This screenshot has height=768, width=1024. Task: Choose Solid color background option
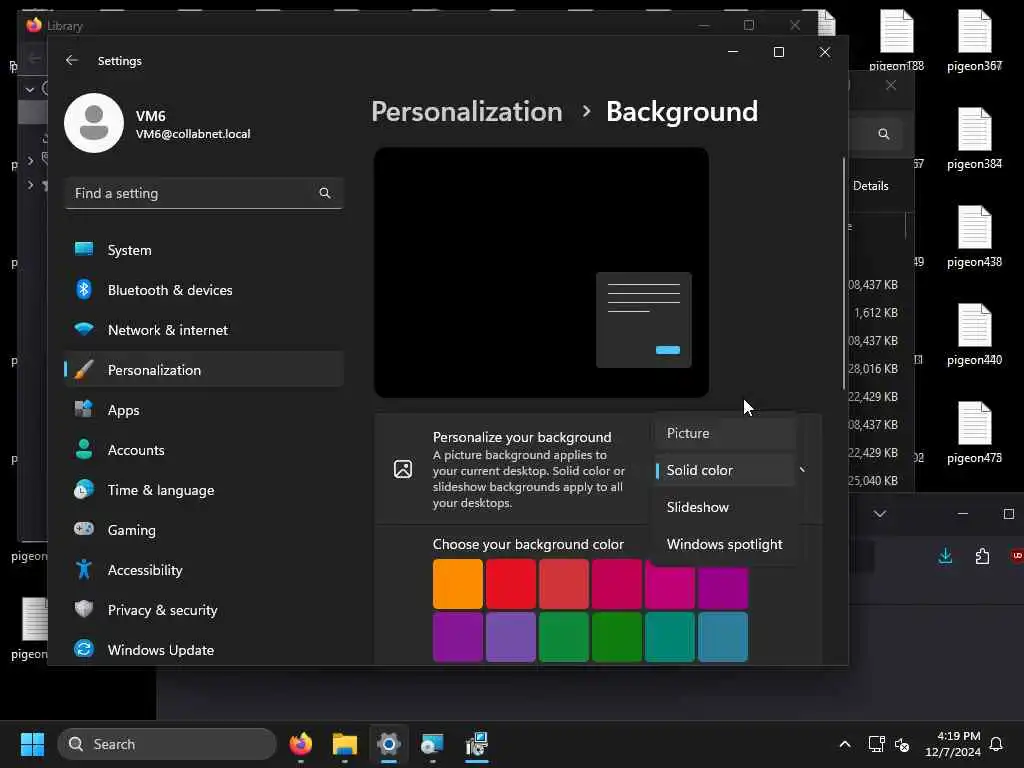tap(724, 470)
